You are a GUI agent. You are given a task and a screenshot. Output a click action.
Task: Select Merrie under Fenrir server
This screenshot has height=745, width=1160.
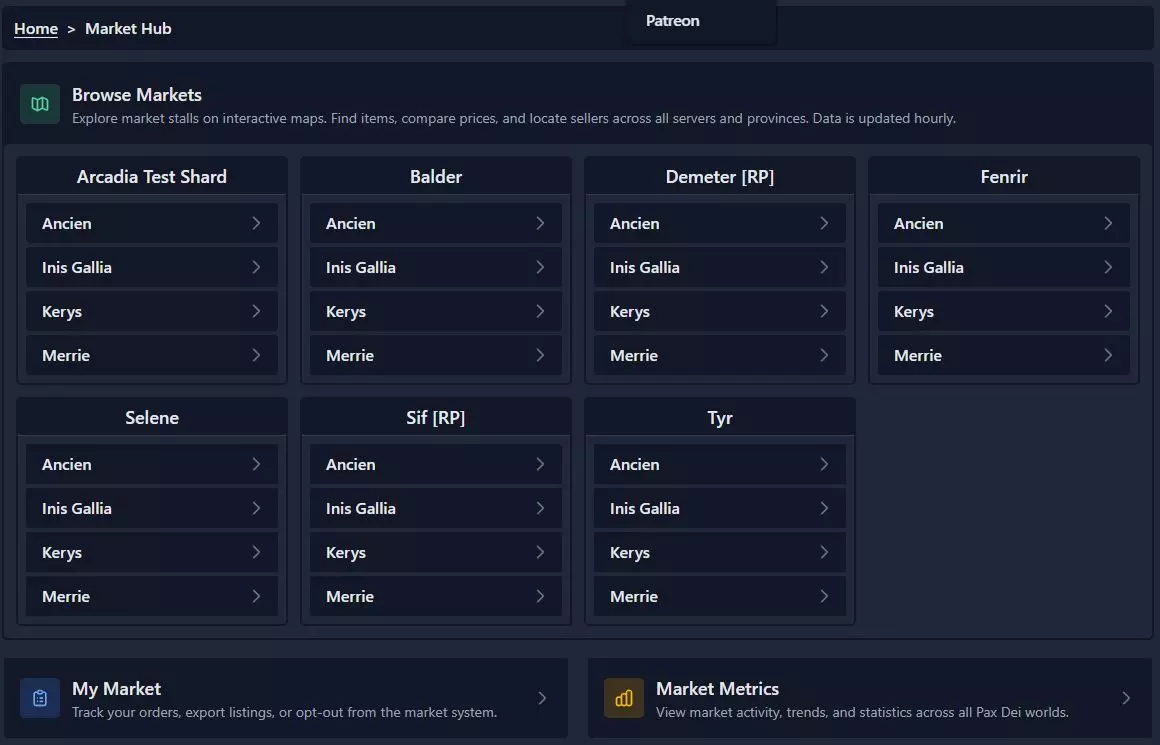point(918,355)
